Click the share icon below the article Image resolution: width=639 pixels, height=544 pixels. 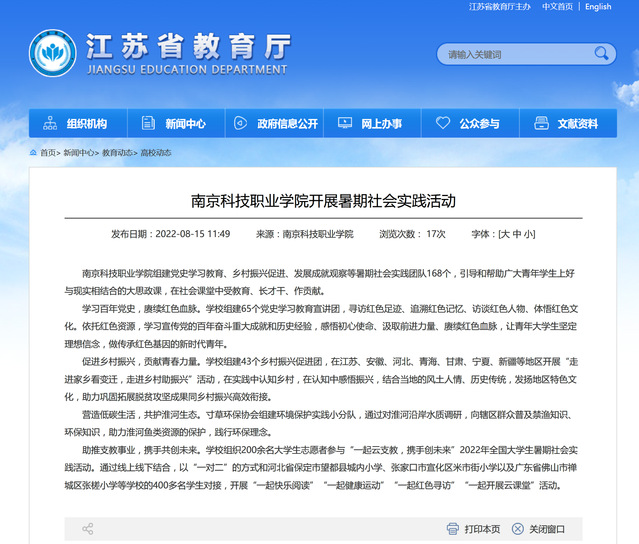88,528
